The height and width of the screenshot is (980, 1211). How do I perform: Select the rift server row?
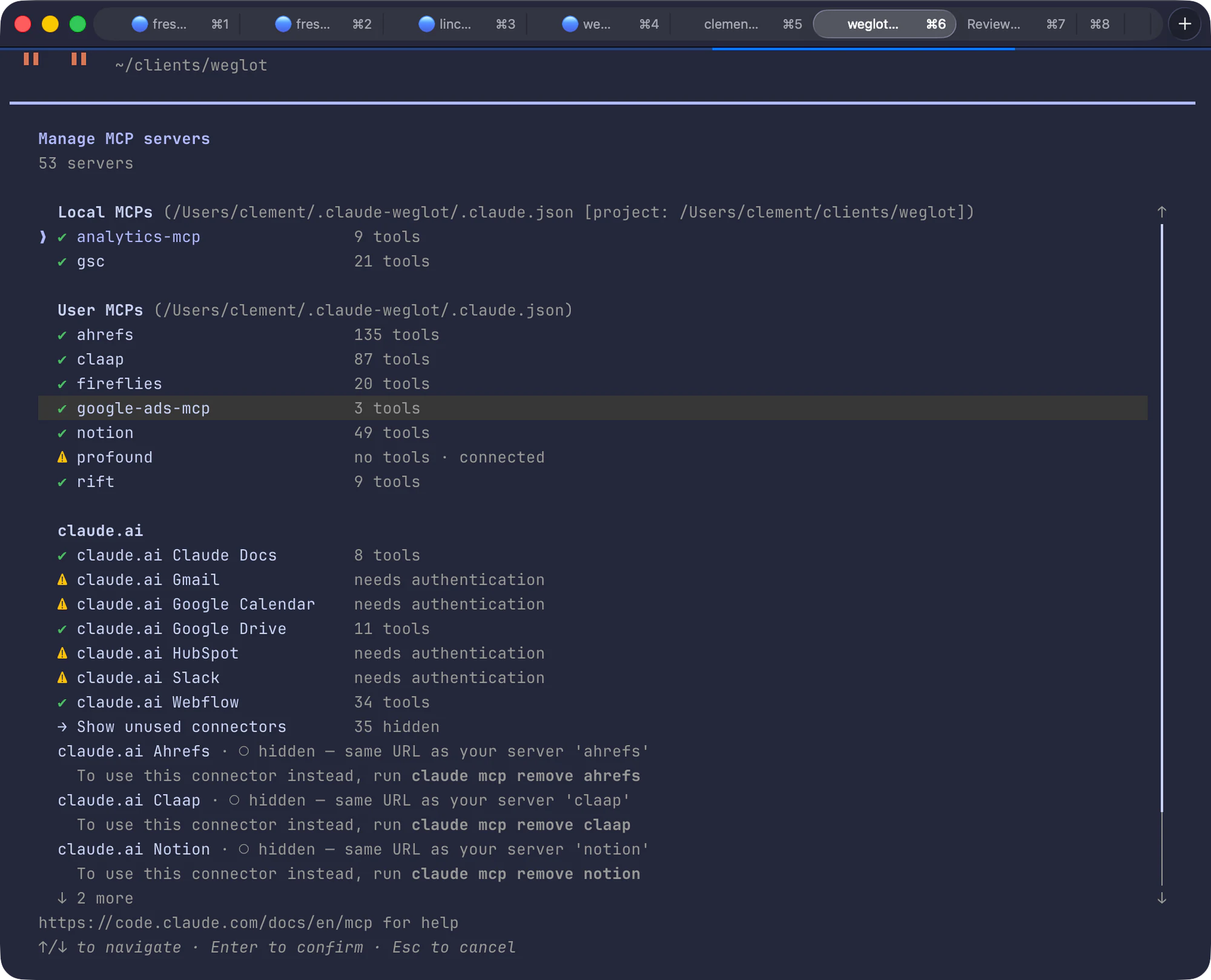tap(592, 482)
